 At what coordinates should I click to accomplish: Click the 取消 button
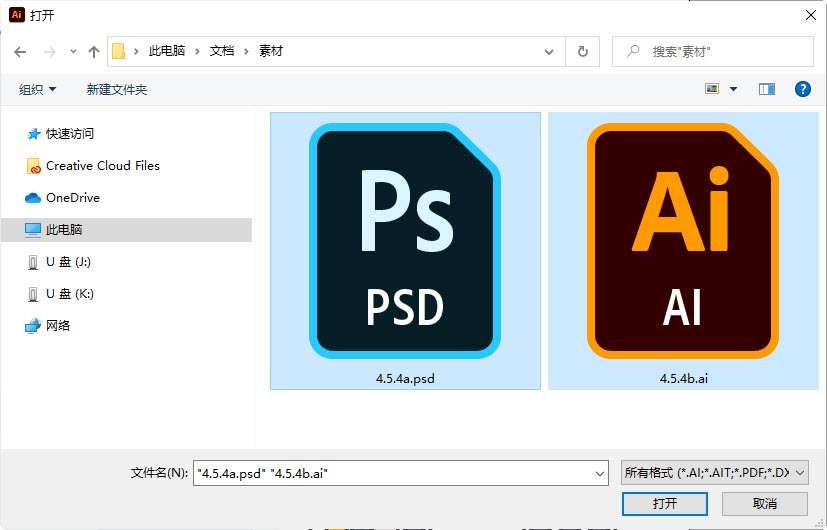(x=764, y=504)
